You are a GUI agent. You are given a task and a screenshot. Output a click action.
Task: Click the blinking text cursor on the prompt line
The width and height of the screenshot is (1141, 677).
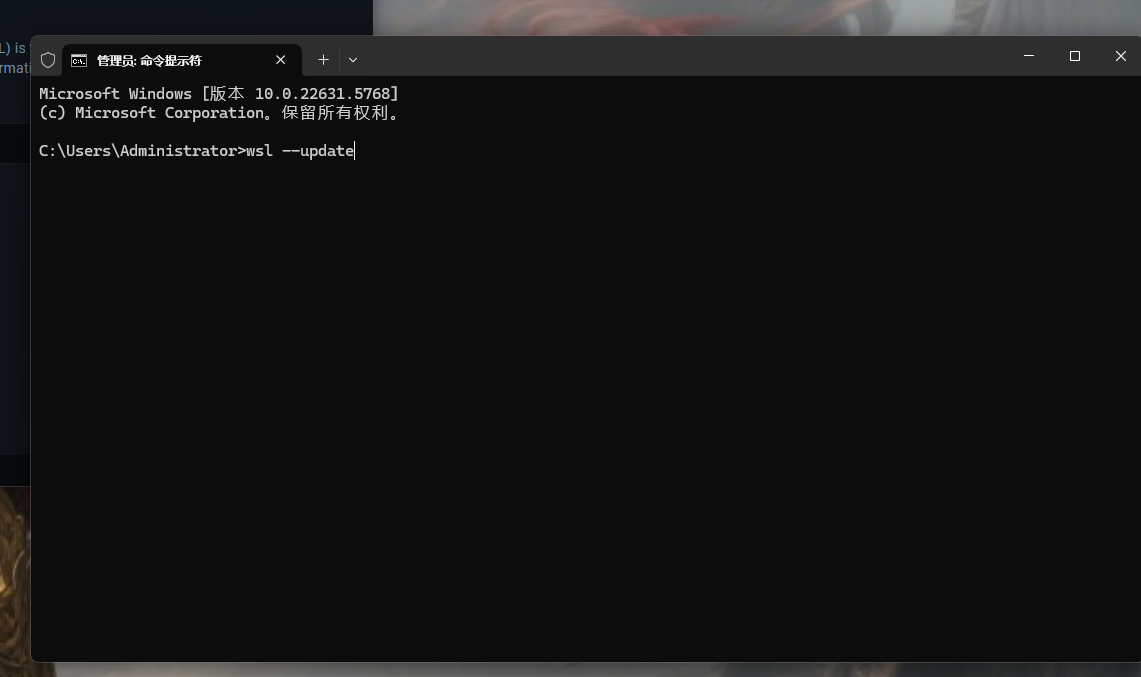pos(354,150)
